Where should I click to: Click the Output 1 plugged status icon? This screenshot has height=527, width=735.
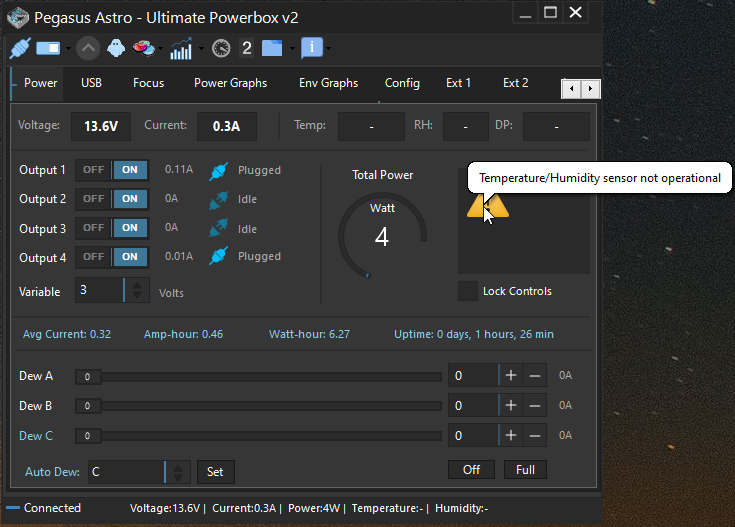[218, 171]
